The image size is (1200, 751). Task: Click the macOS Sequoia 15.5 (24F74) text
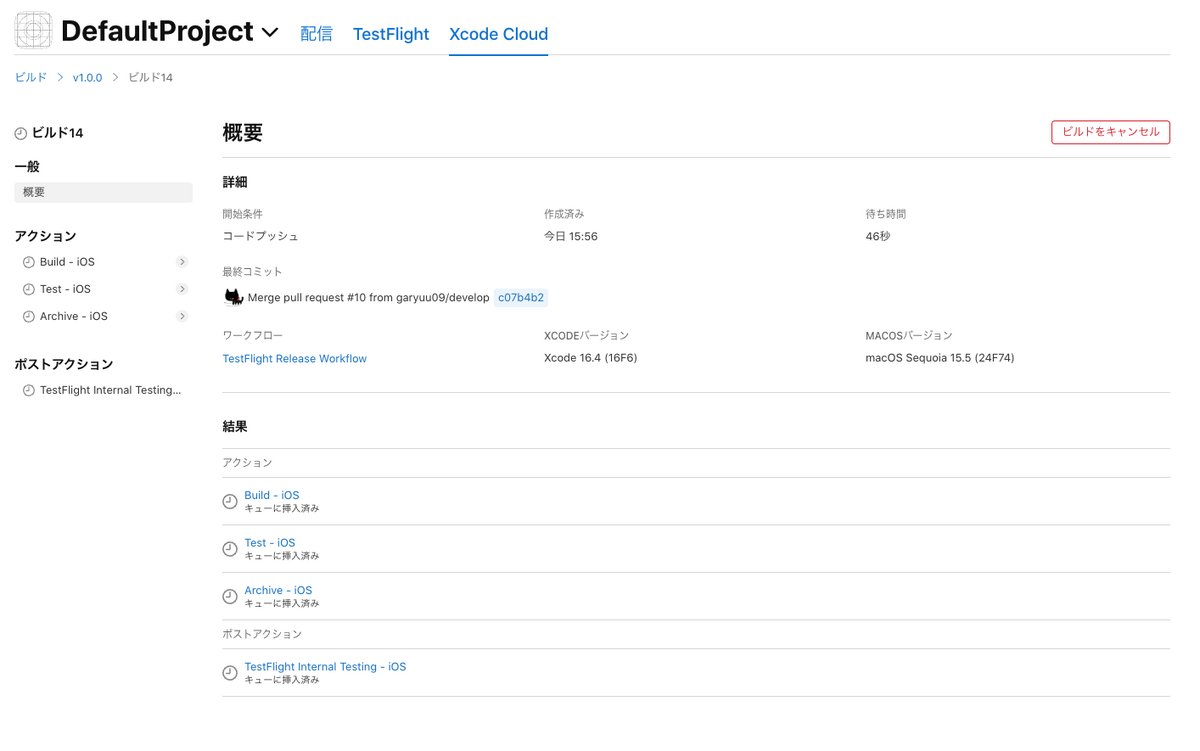click(939, 358)
